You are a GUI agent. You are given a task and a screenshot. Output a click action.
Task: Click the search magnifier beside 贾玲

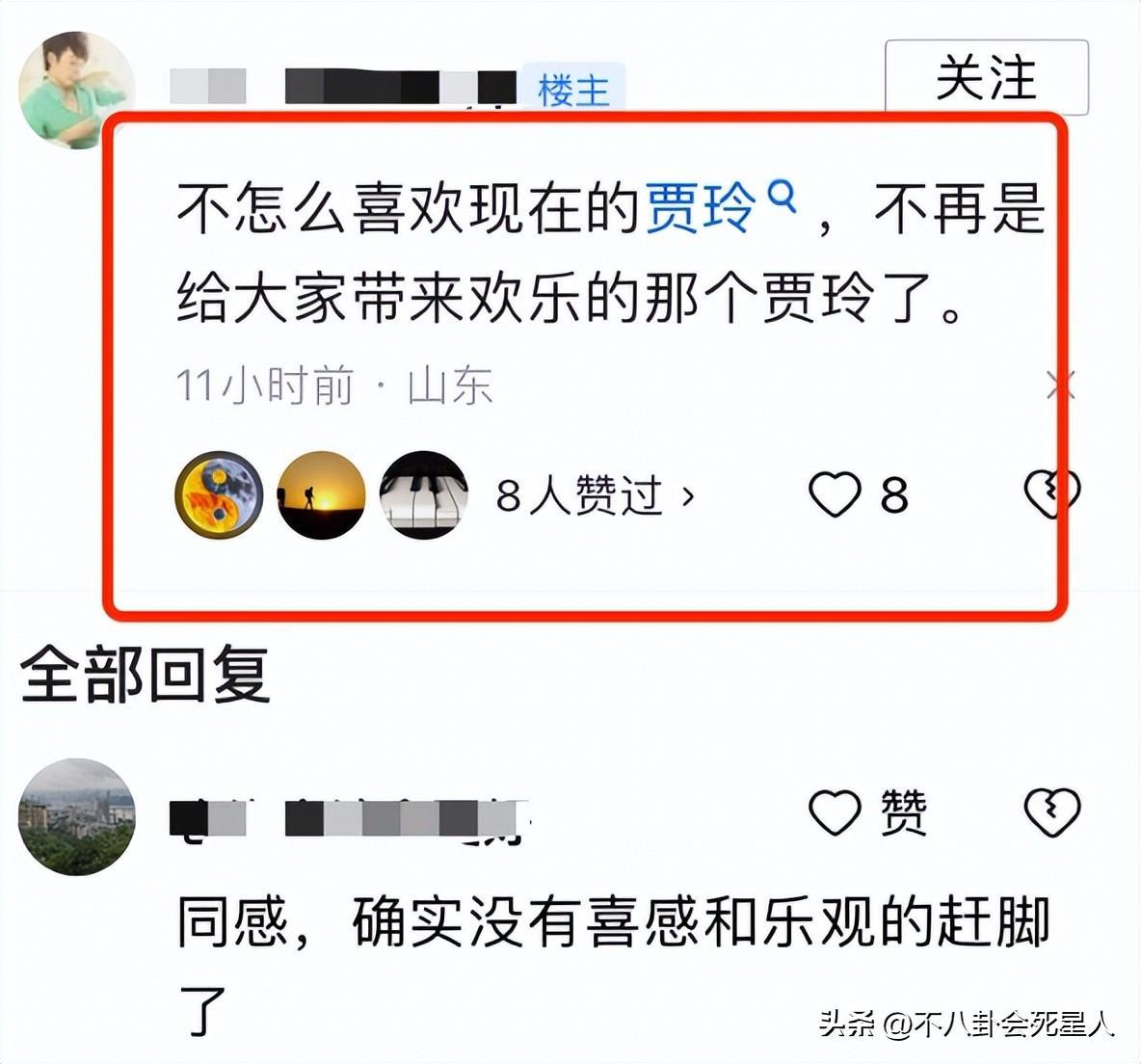[x=783, y=197]
